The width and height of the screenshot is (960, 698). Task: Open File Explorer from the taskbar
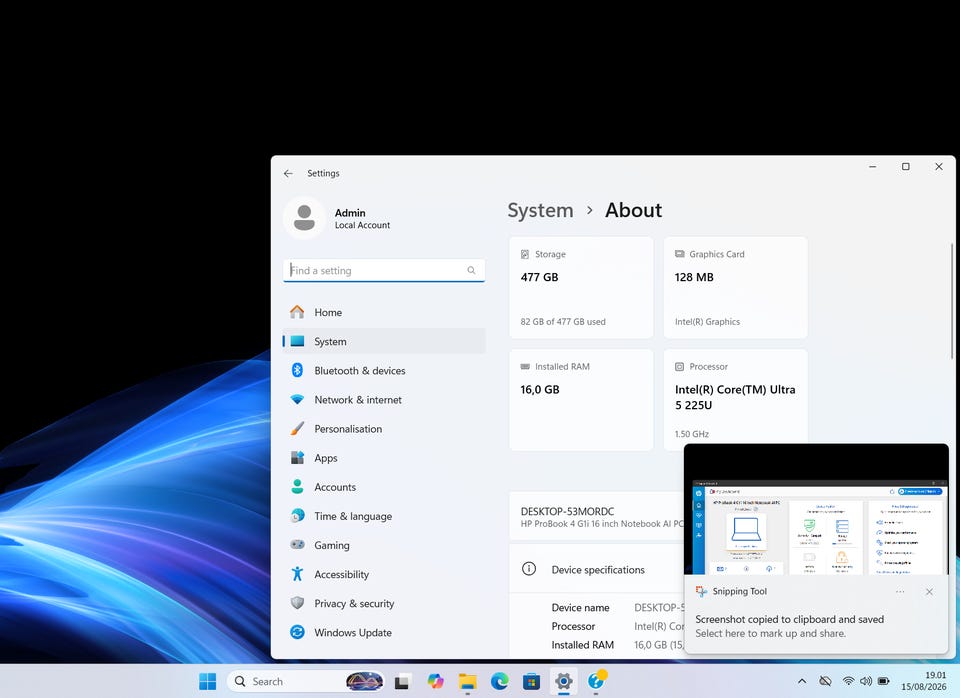coord(468,681)
